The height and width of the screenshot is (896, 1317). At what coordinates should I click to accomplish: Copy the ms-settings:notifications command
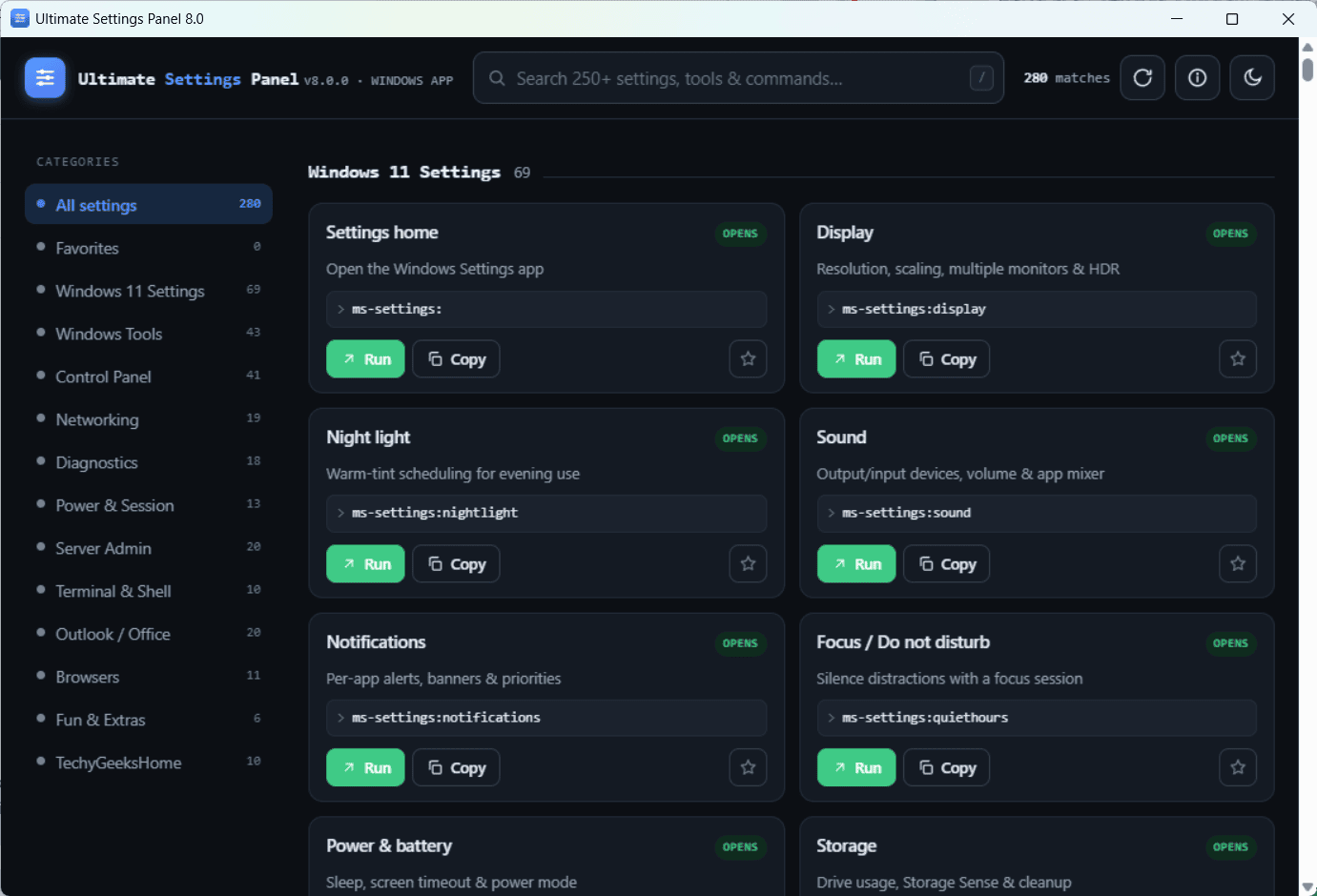coord(456,767)
